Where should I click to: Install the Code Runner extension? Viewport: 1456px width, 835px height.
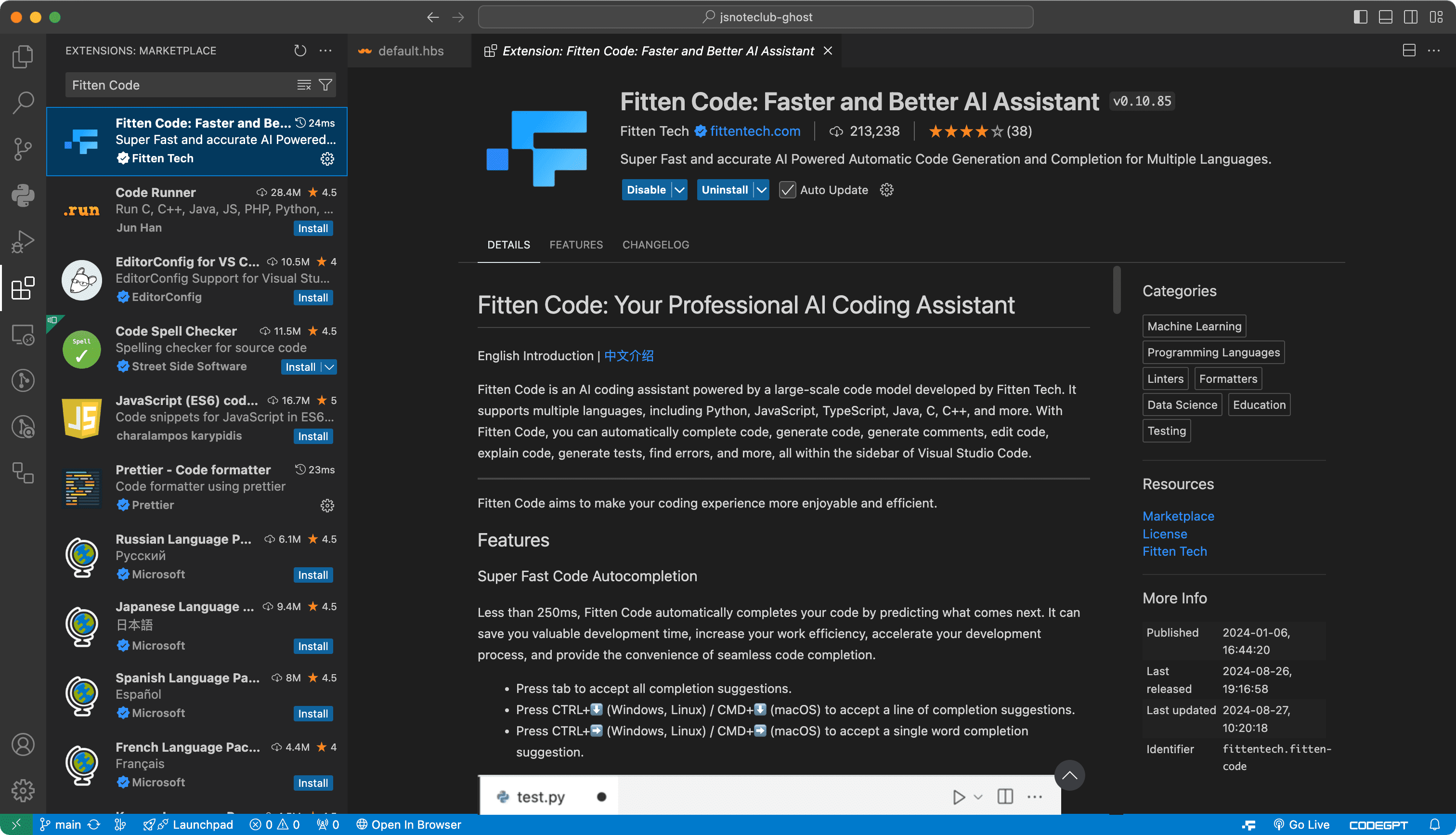pyautogui.click(x=313, y=228)
